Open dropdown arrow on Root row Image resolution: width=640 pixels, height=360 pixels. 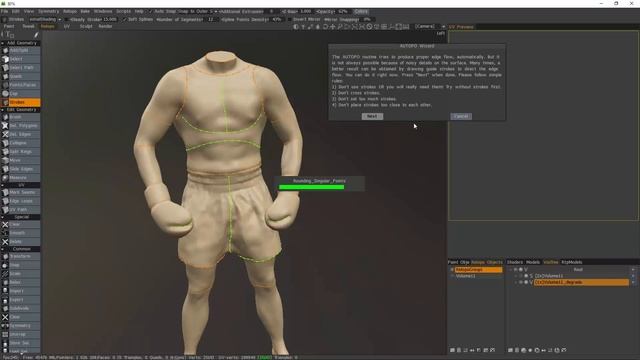633,269
